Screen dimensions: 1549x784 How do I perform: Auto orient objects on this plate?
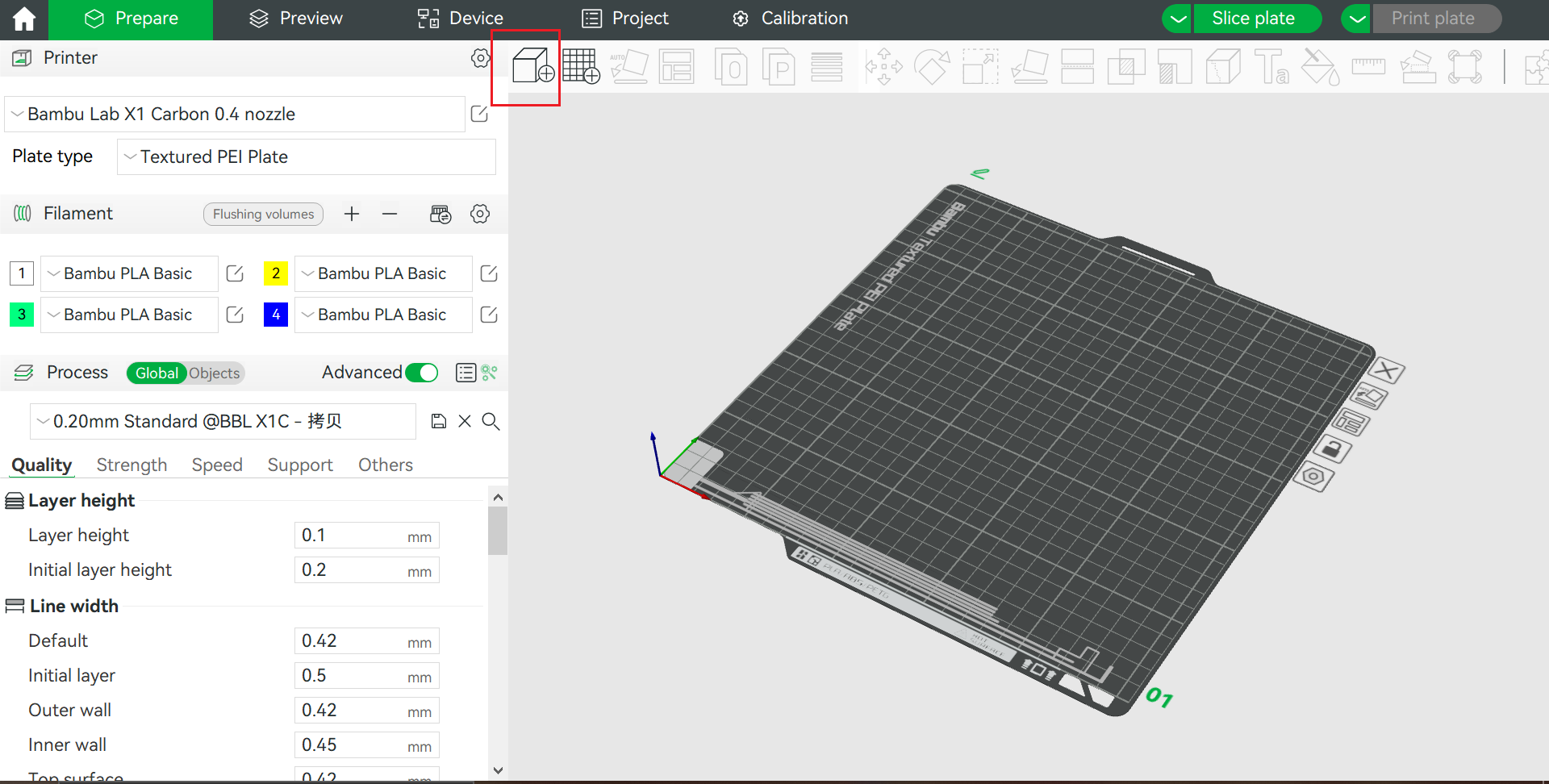1369,396
